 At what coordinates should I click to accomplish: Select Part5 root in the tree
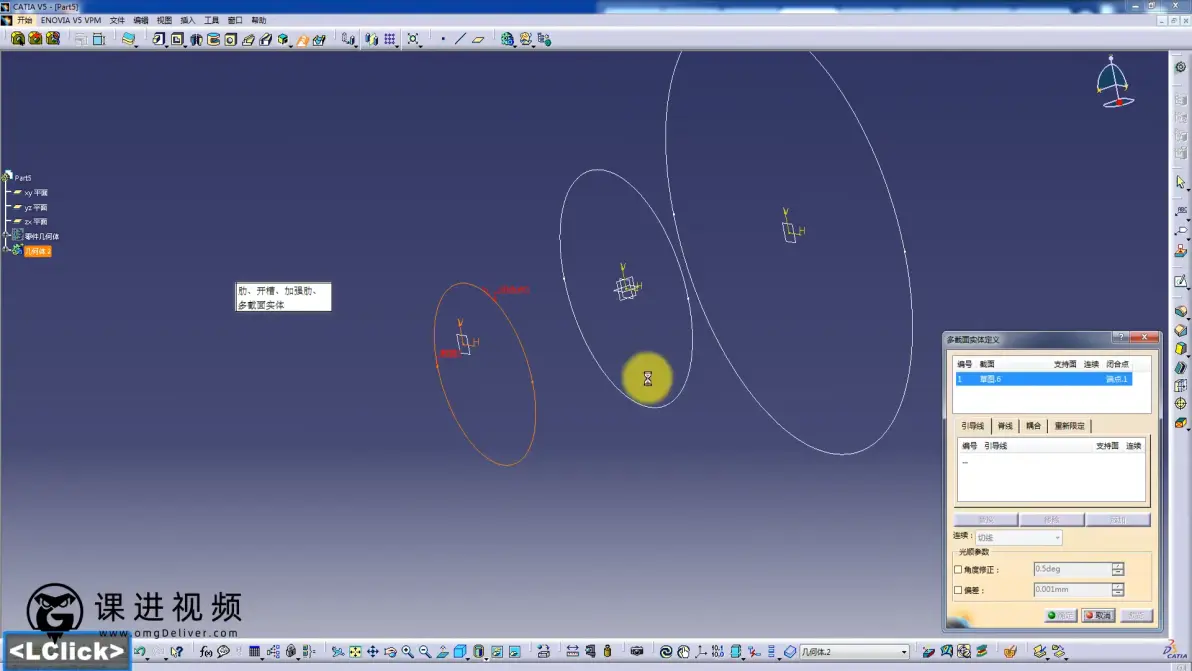(x=23, y=178)
